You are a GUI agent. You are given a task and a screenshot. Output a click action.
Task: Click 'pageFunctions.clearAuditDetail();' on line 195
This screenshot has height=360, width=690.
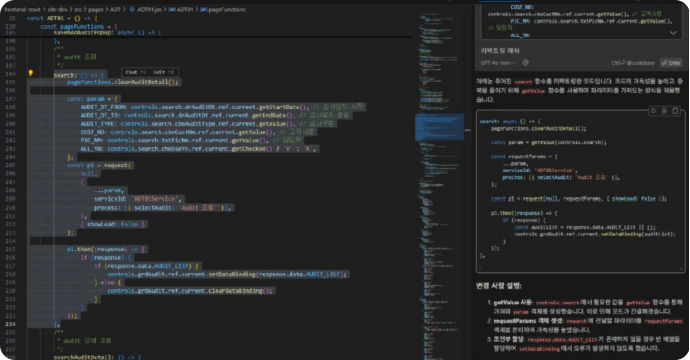point(123,82)
